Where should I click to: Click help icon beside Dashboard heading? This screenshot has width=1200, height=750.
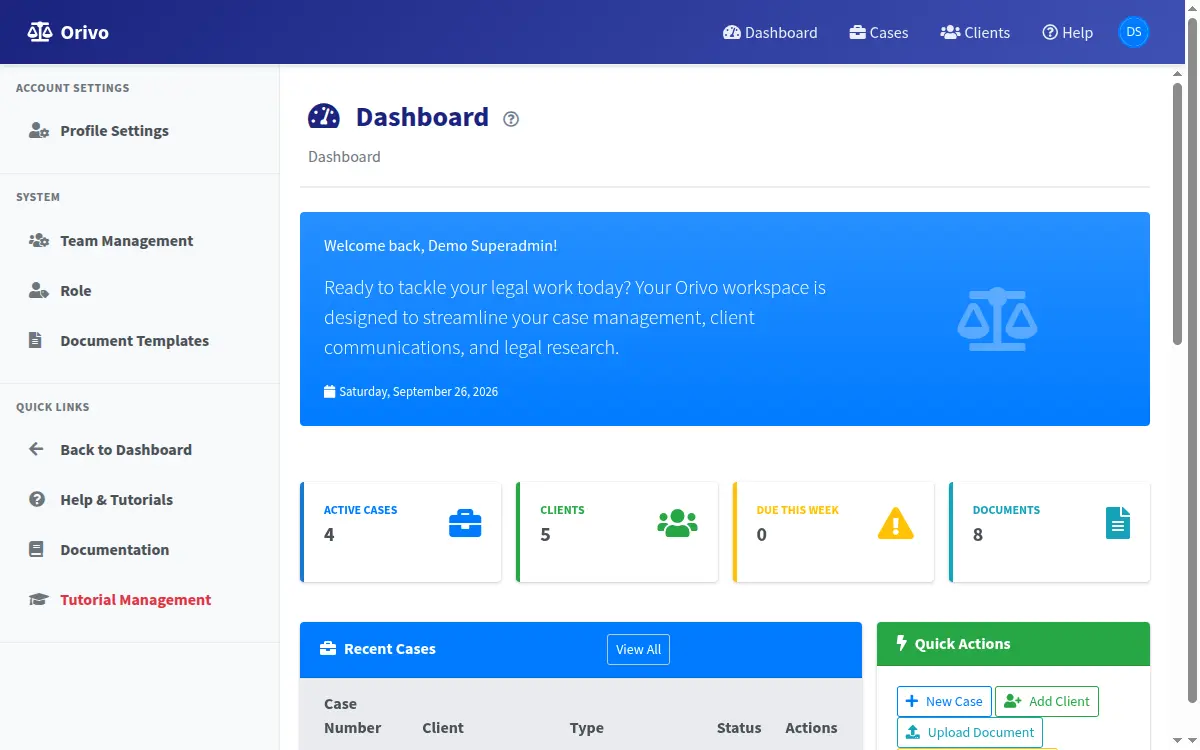[x=511, y=119]
